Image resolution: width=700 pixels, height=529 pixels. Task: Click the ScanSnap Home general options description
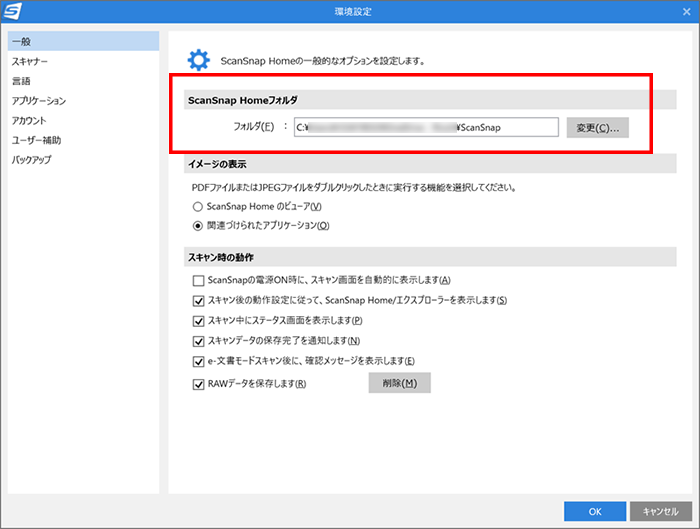coord(322,61)
